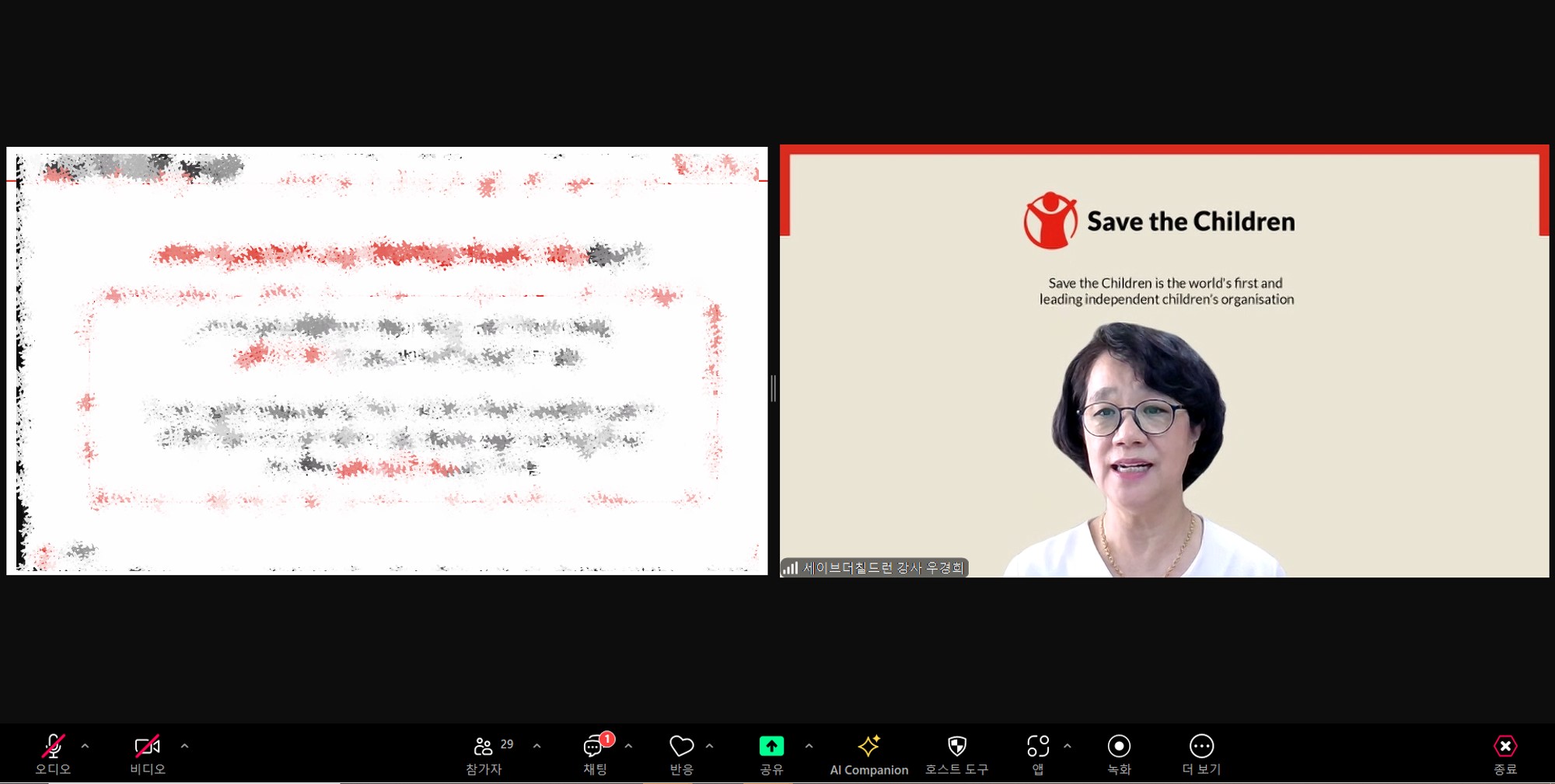Open 더 보기 more options
Screen dimensions: 1555x784
(1201, 754)
